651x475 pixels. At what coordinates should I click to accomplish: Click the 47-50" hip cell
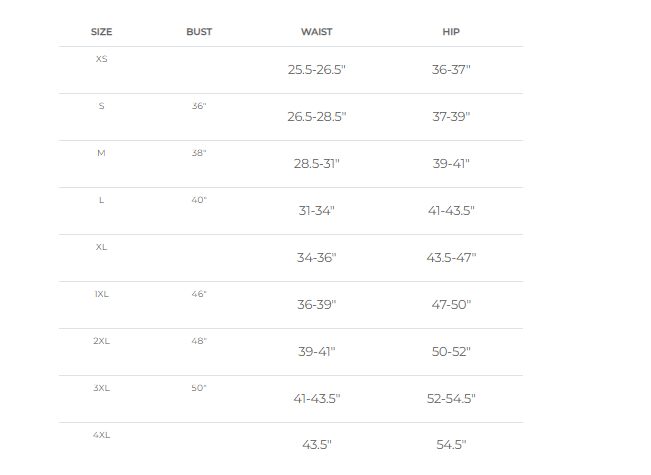pos(451,305)
